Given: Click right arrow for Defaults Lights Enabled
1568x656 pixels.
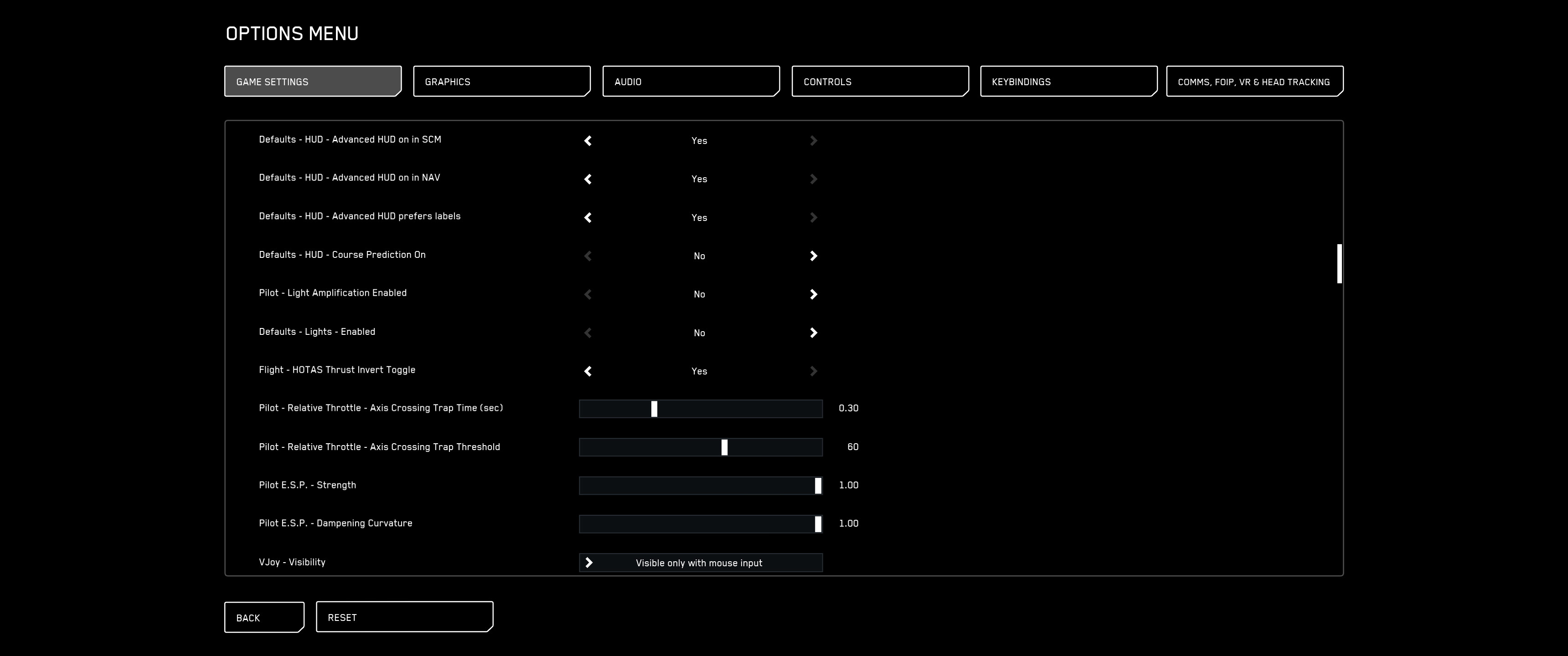Looking at the screenshot, I should click(813, 332).
